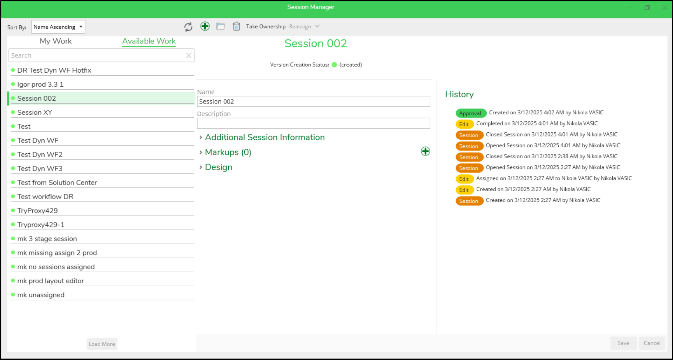Select the Test session row

click(102, 127)
